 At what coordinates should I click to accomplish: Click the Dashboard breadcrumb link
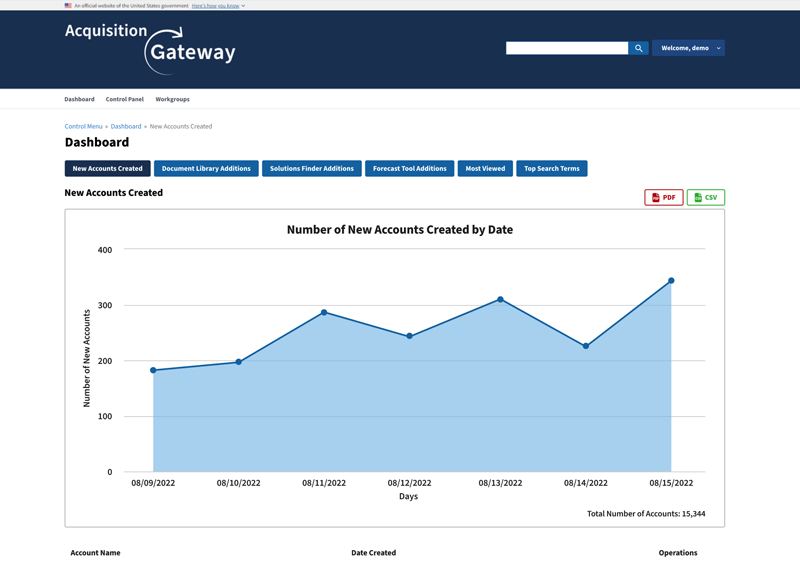tap(126, 126)
